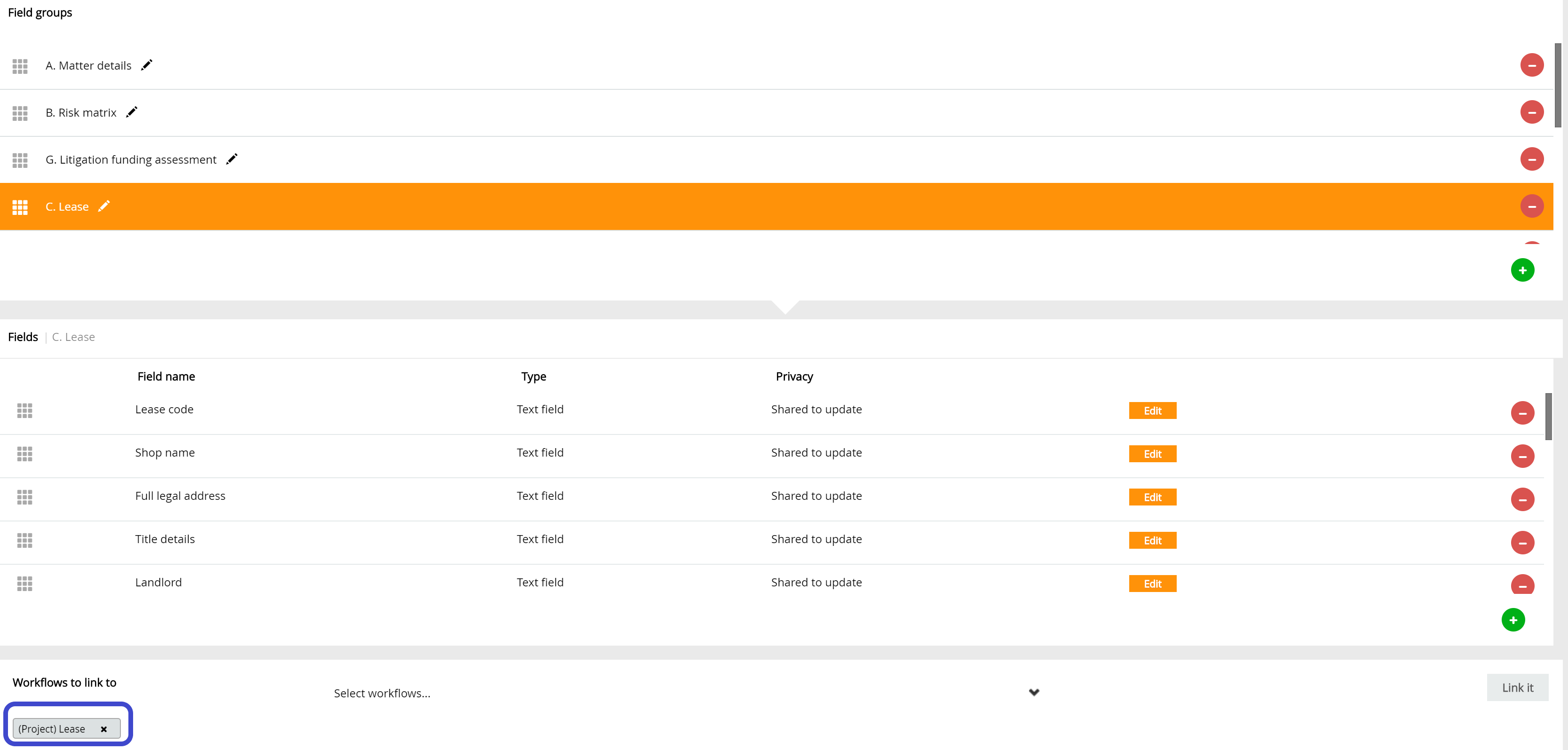Click the Field name column header
Screen dimensions: 1568x750
click(166, 377)
